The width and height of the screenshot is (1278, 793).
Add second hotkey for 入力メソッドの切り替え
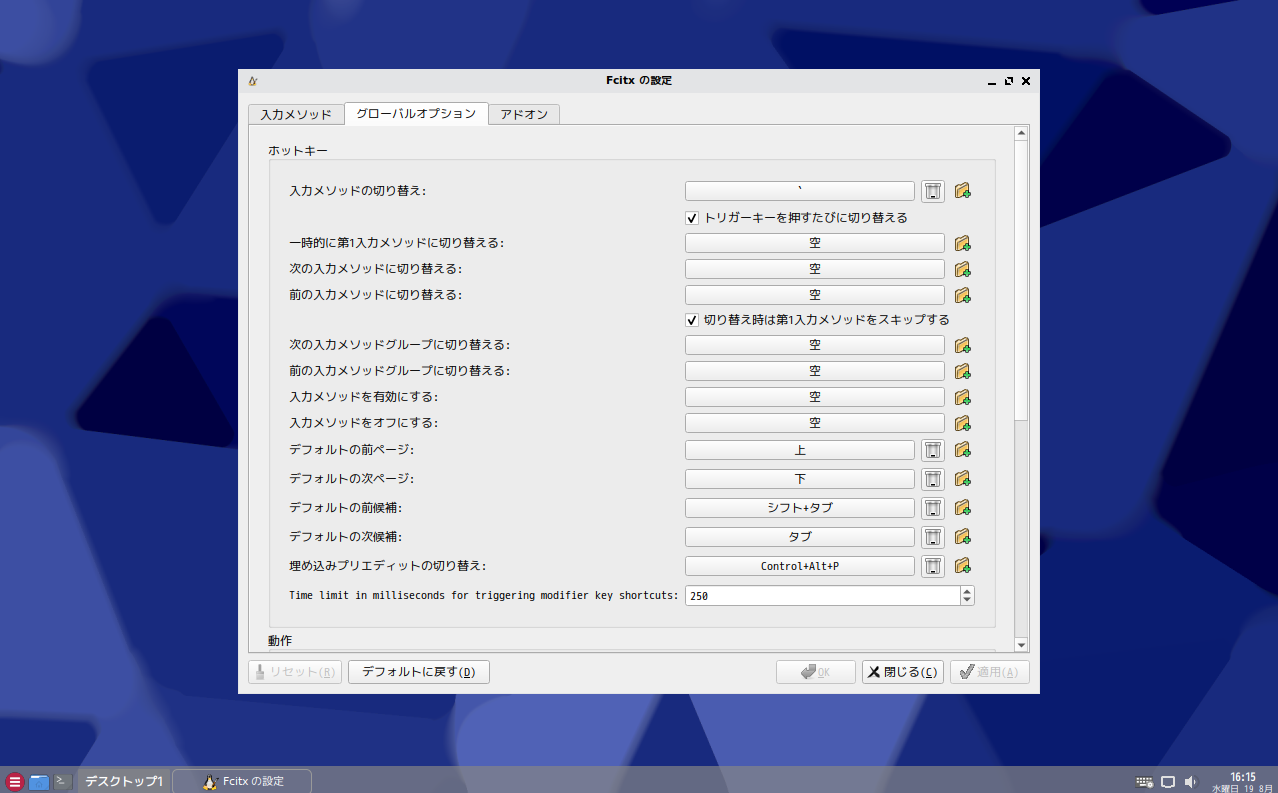(x=963, y=191)
